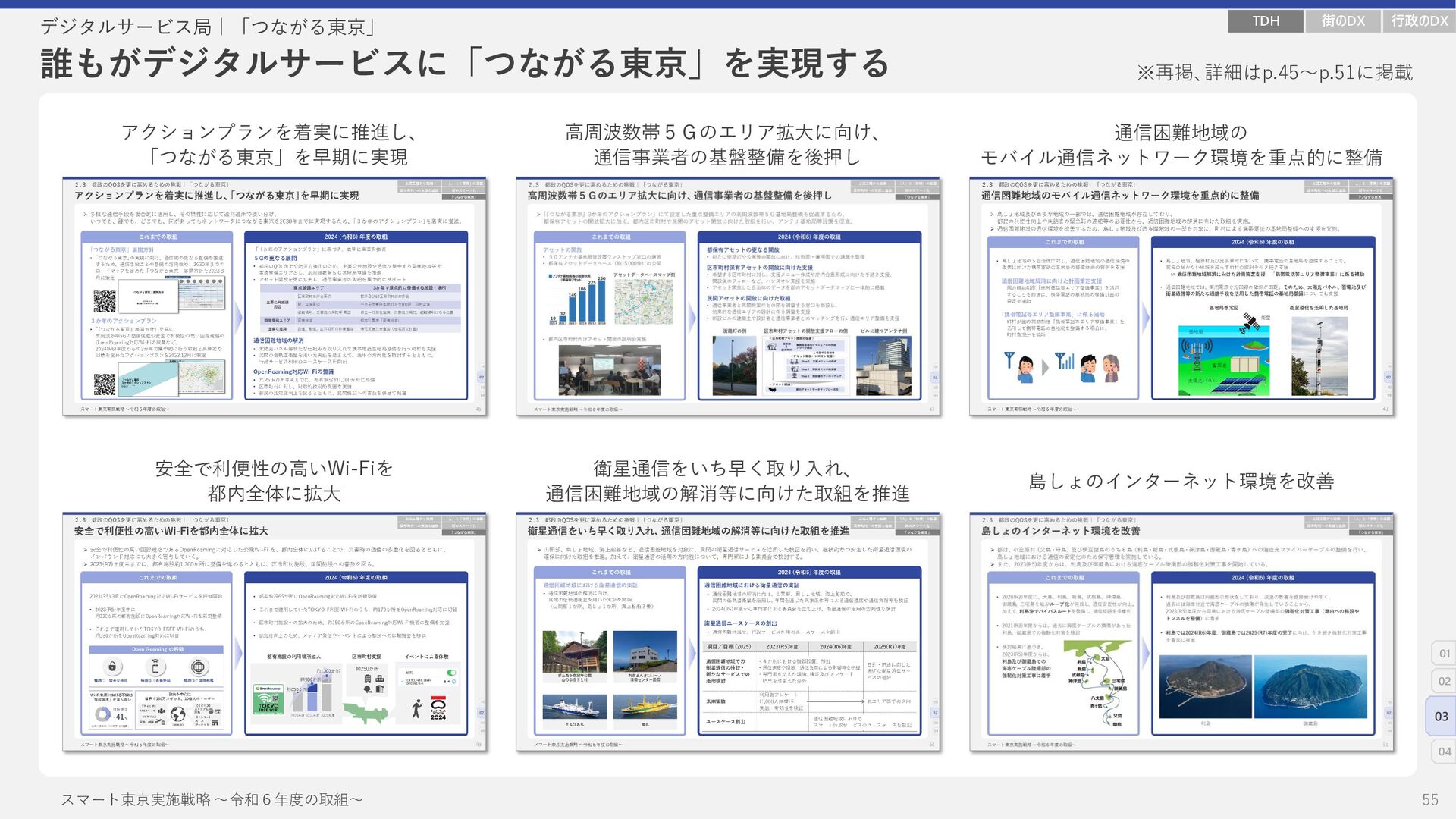
Task: Select the active 03 section marker
Action: (x=1441, y=716)
